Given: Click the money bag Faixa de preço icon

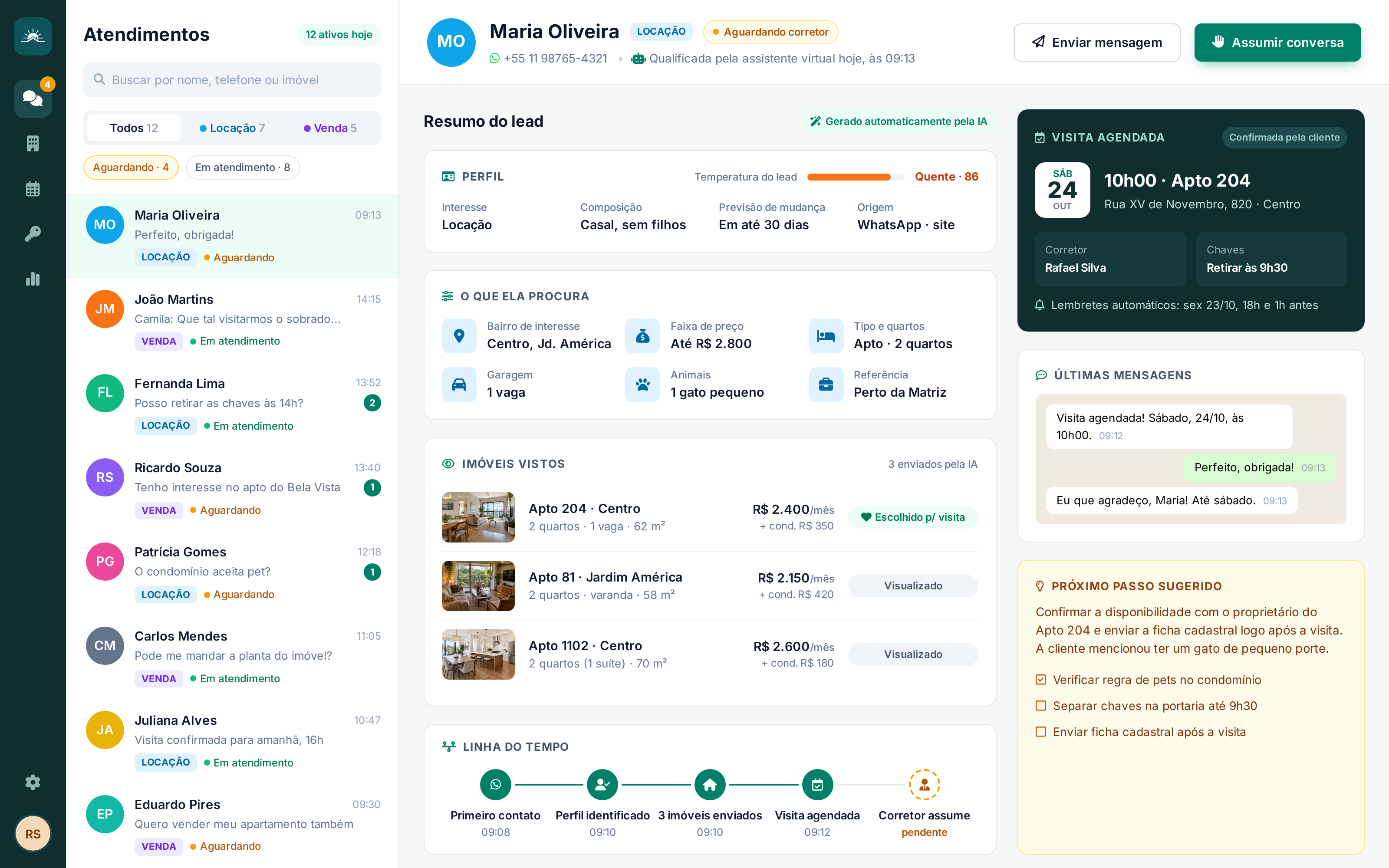Looking at the screenshot, I should [x=642, y=335].
